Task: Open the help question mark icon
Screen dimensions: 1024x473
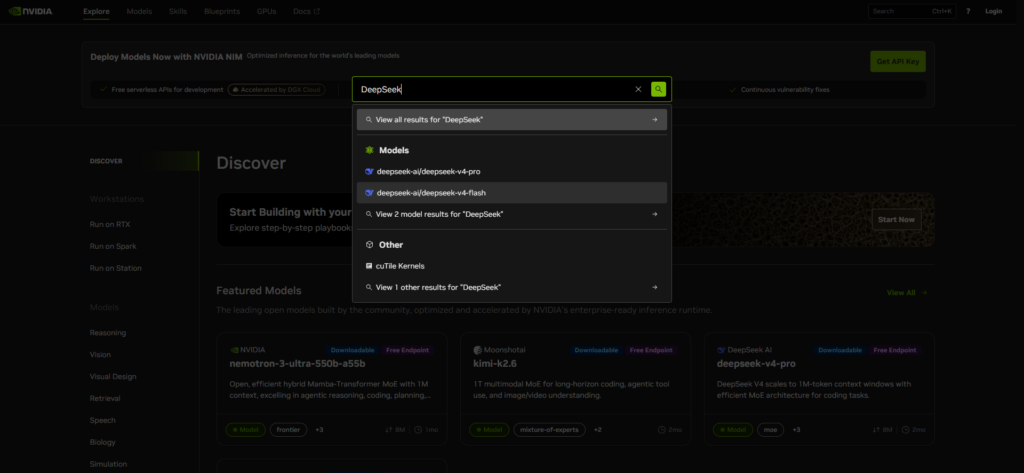Action: point(968,11)
